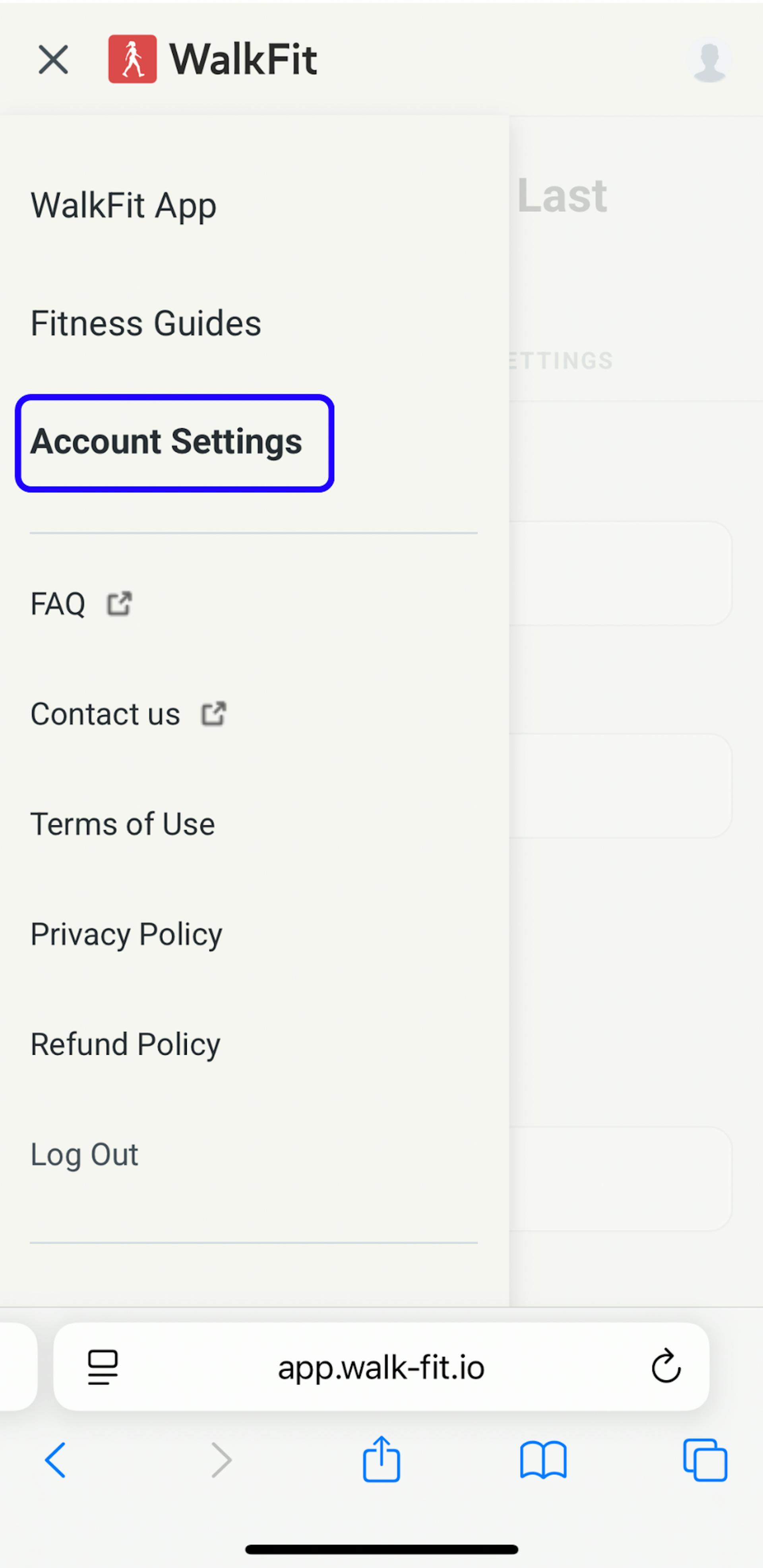Click the Contact us external link icon
The image size is (763, 1568).
coord(213,714)
